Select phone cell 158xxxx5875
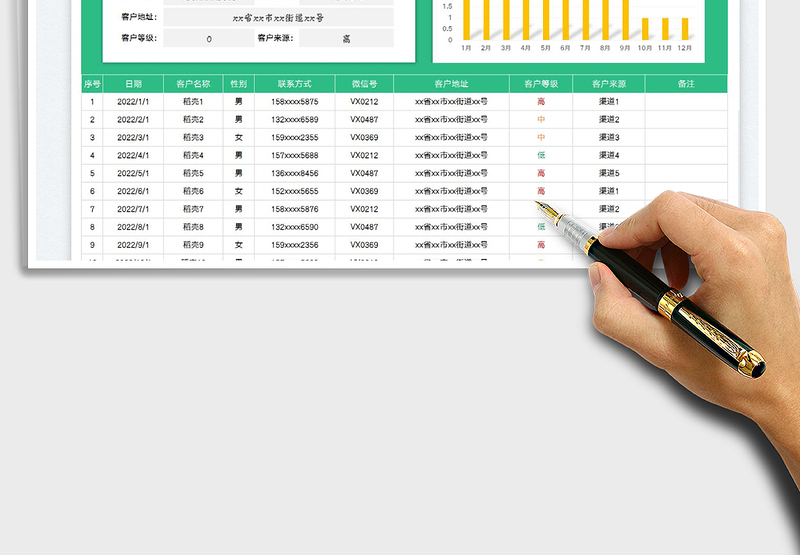Image resolution: width=800 pixels, height=555 pixels. tap(294, 102)
